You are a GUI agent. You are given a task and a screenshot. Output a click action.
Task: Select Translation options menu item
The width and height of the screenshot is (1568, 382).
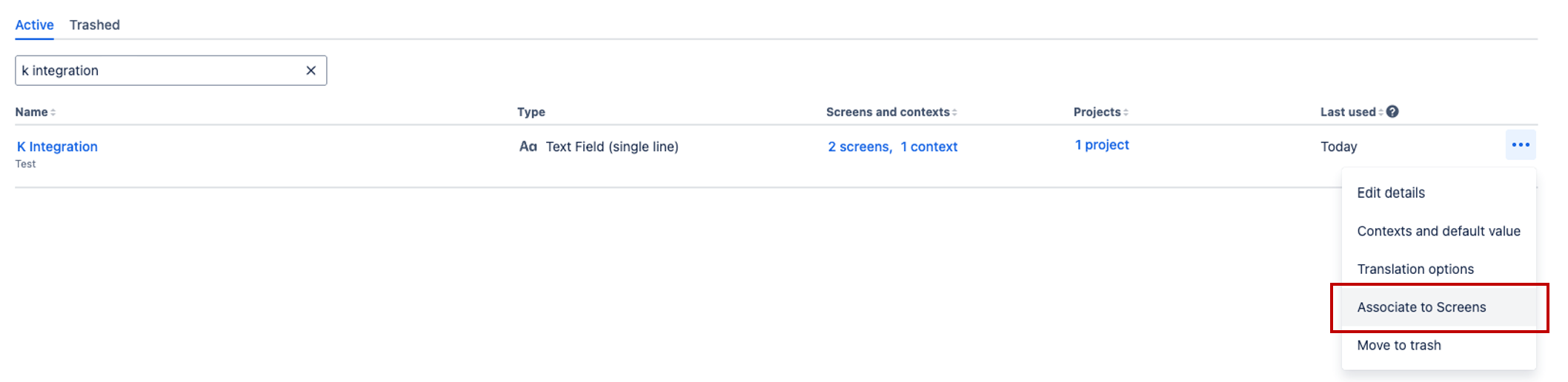(x=1415, y=269)
